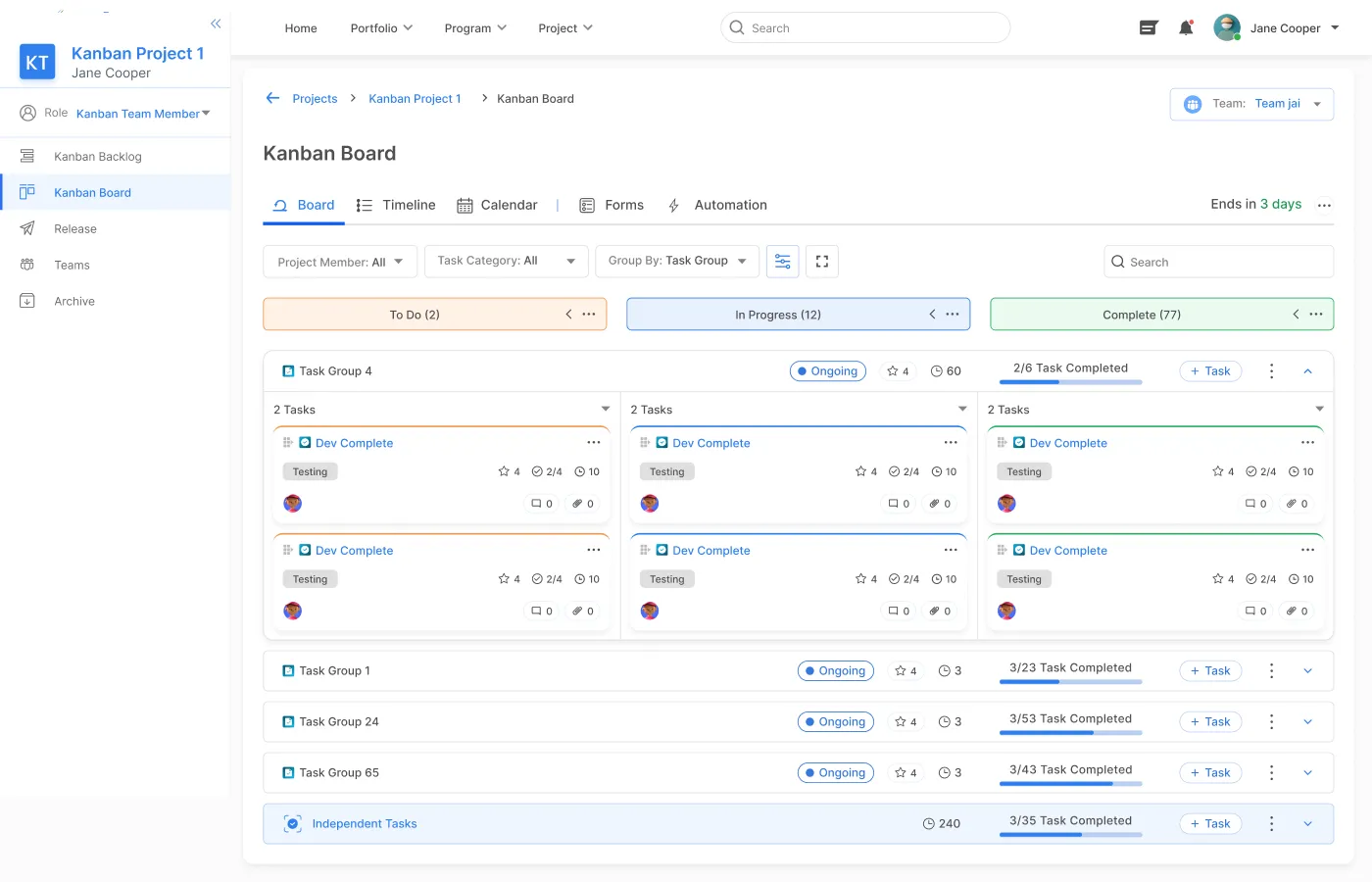
Task: Expand Task Group 1 chevron
Action: [x=1307, y=671]
